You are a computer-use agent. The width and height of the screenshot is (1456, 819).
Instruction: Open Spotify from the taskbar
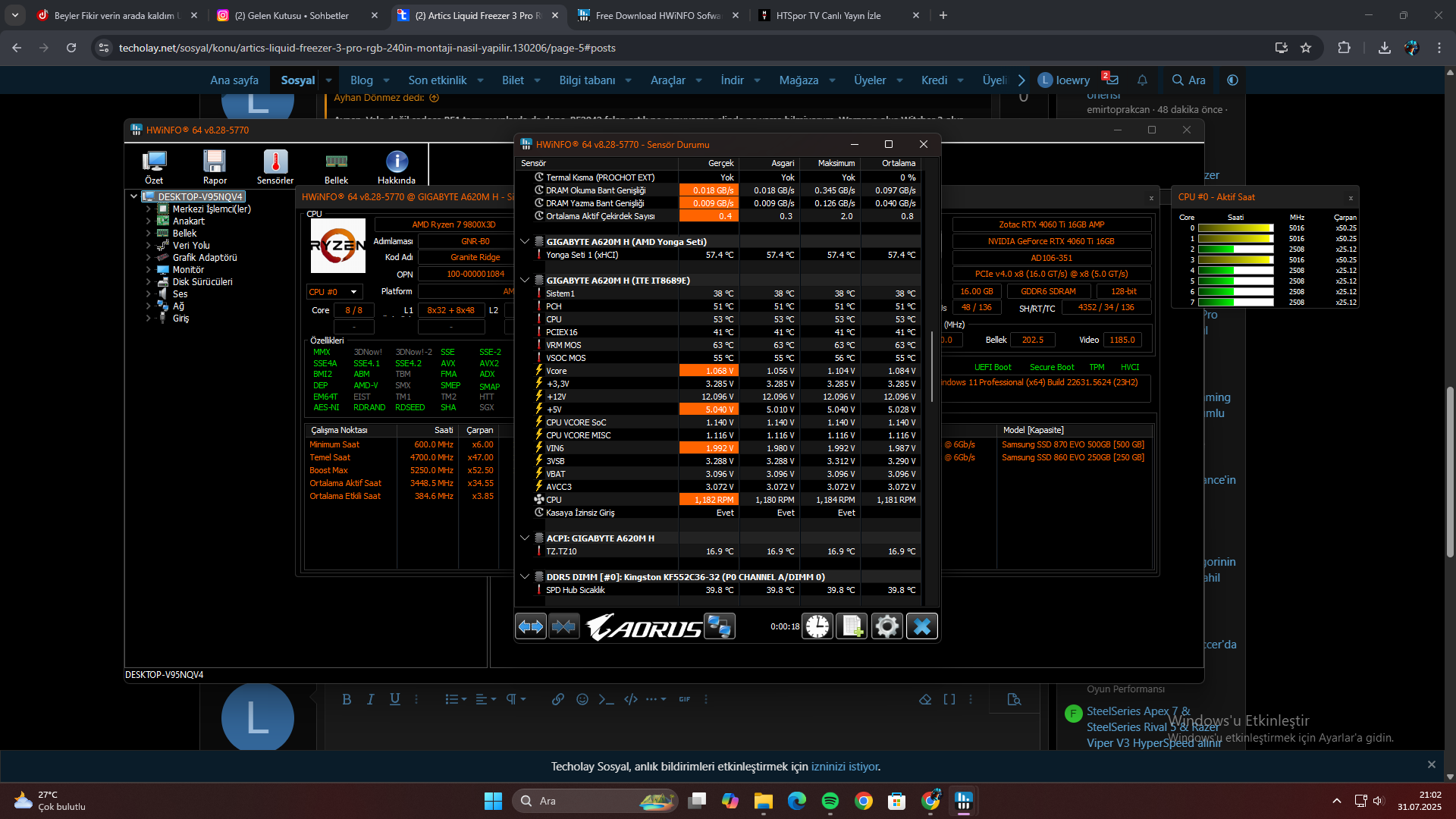coord(830,801)
